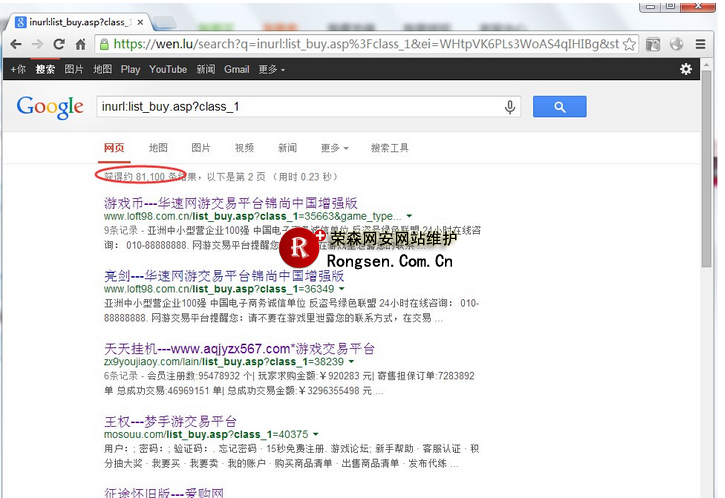Screen dimensions: 725x498
Task: Open YouTube link in top black bar
Action: pos(168,70)
